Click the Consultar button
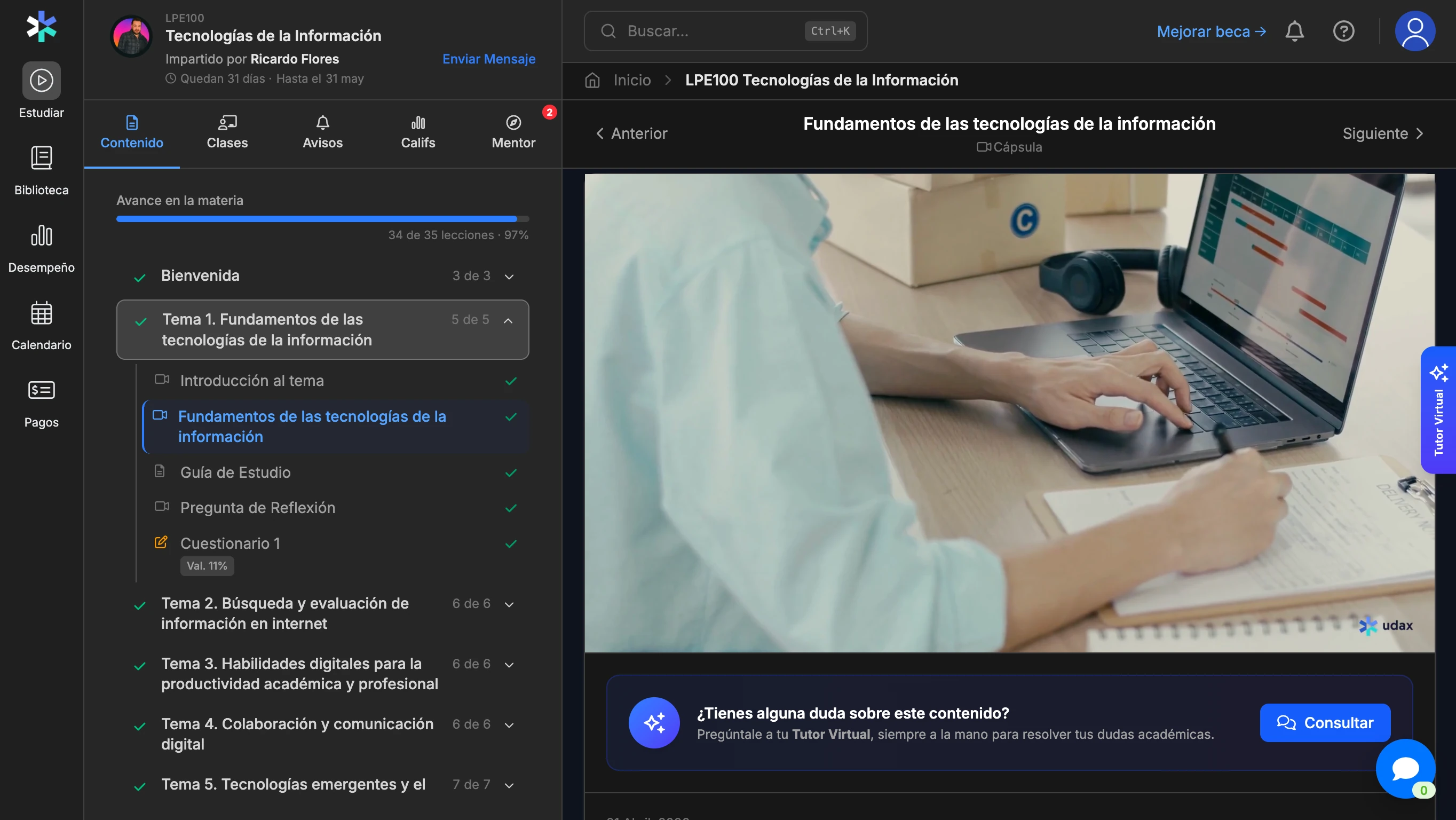The height and width of the screenshot is (820, 1456). tap(1324, 723)
